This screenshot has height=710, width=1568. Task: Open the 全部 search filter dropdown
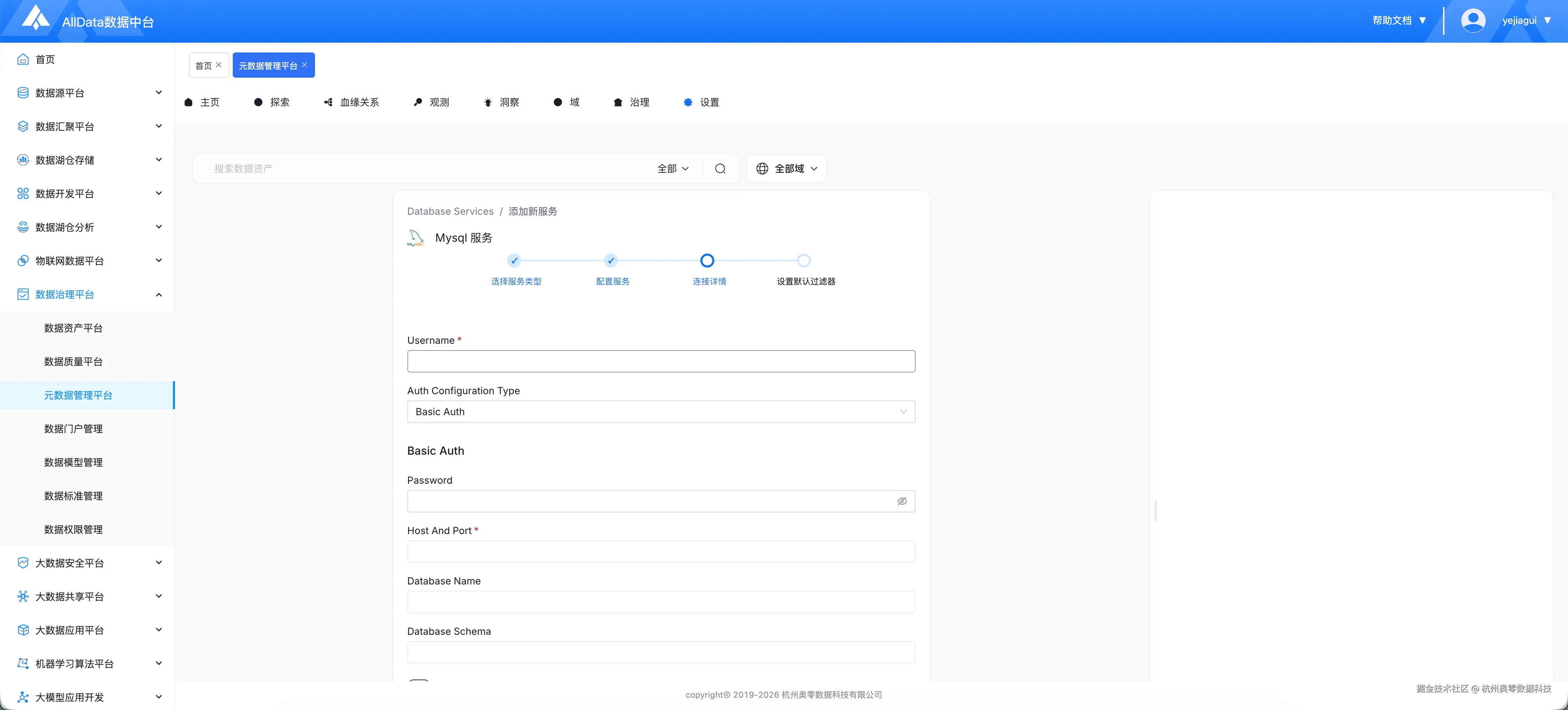tap(673, 169)
